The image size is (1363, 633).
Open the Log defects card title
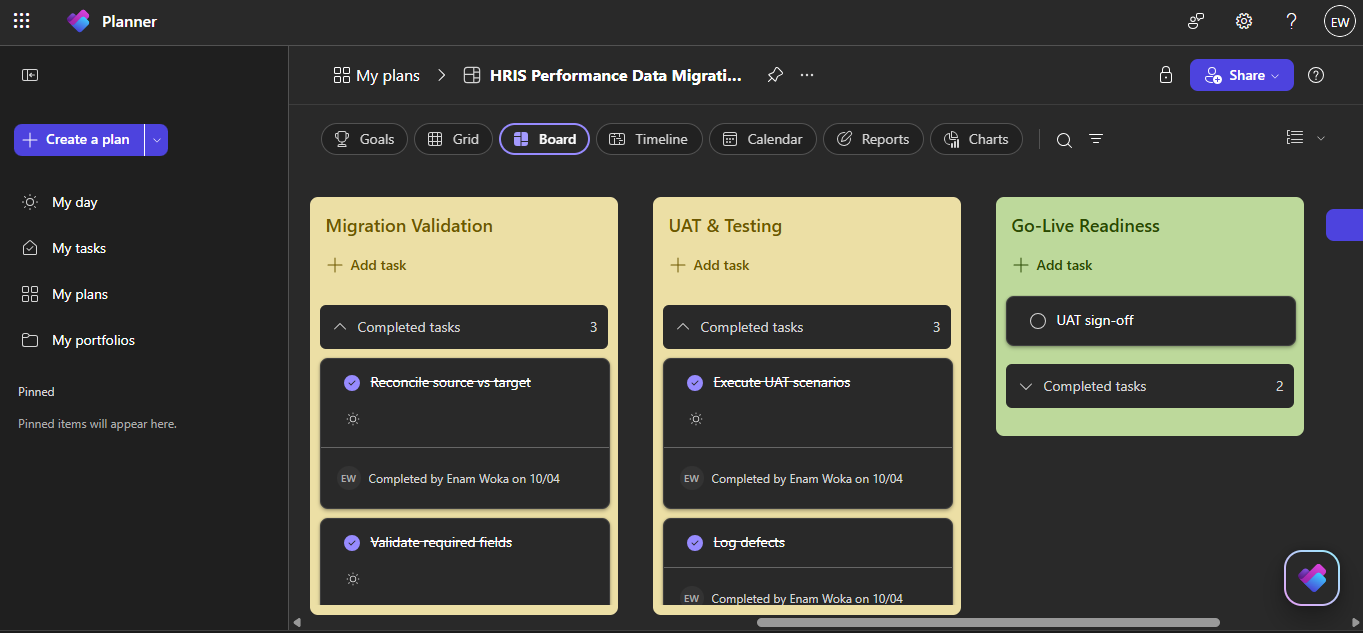(749, 543)
